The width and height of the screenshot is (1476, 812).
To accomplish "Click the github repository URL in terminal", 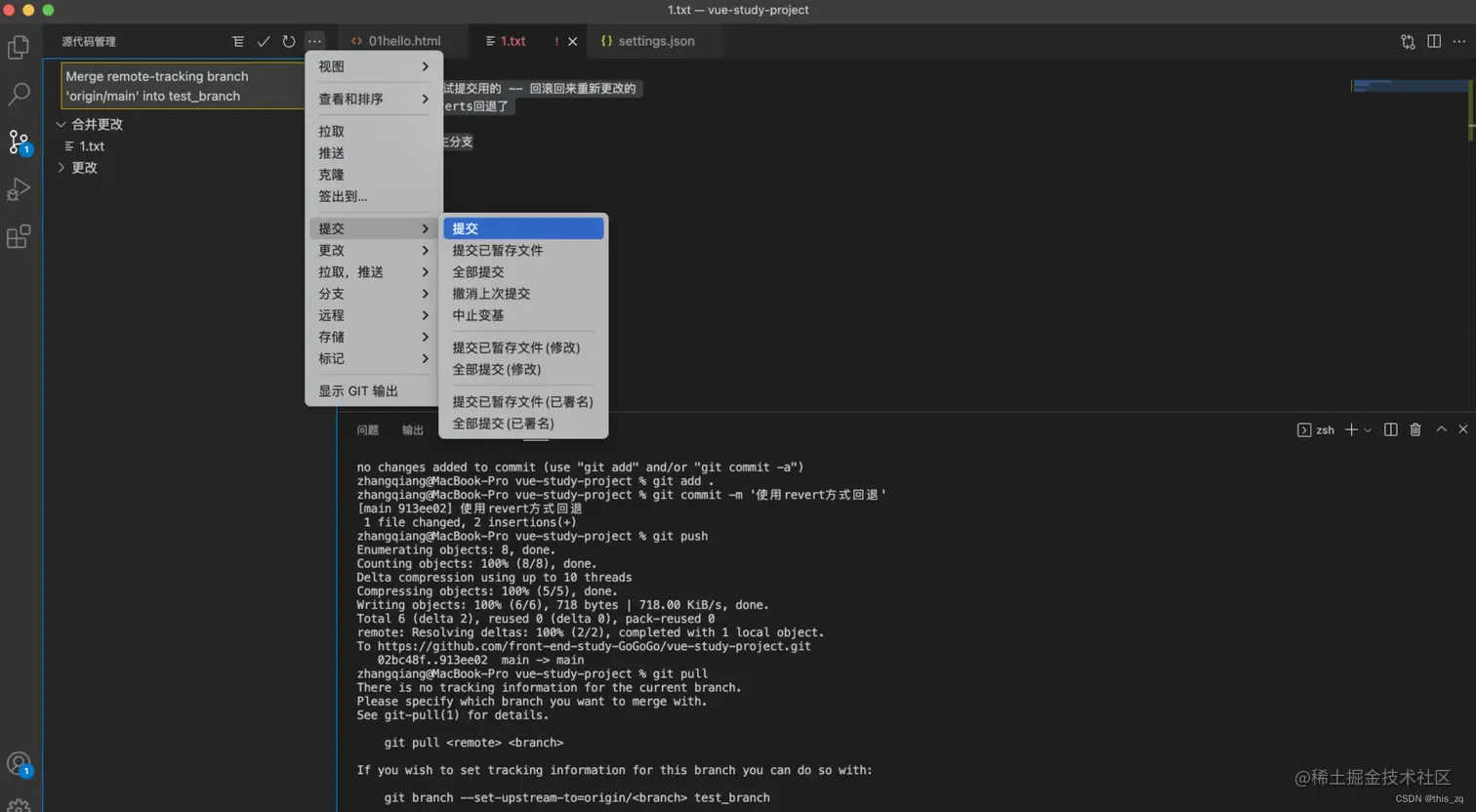I will click(594, 646).
